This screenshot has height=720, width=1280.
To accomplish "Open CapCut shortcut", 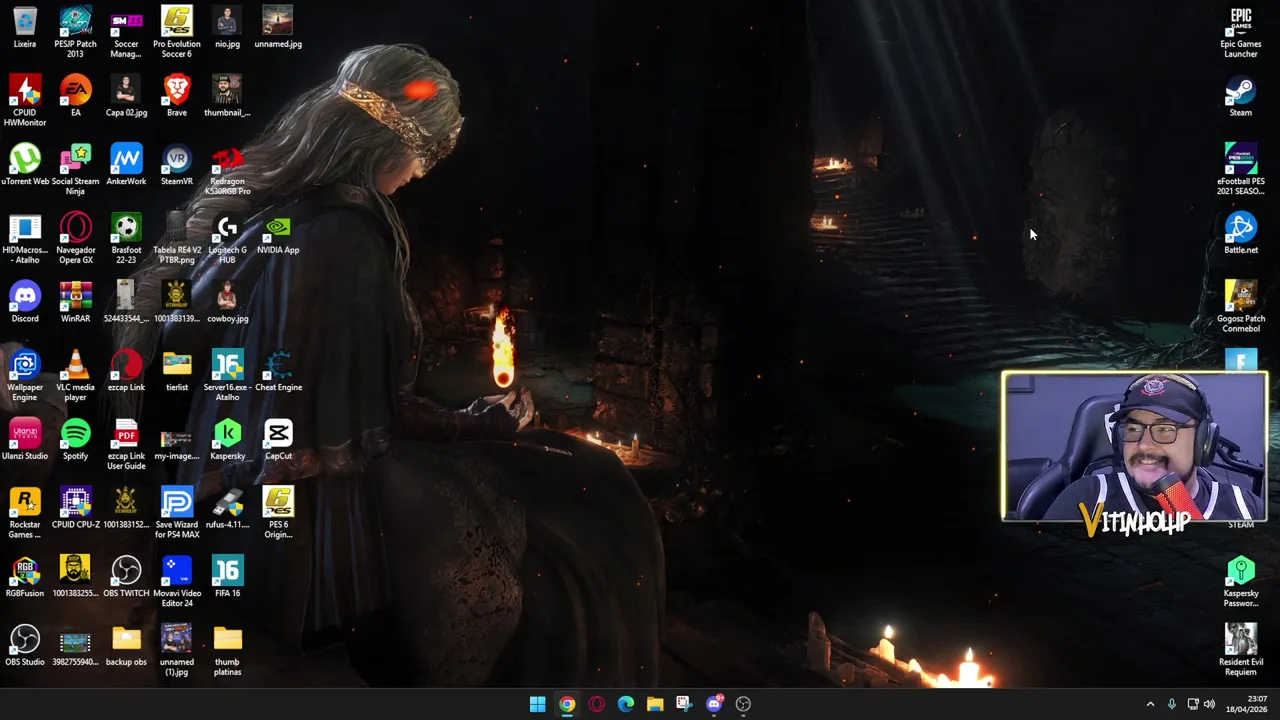I will coord(278,440).
